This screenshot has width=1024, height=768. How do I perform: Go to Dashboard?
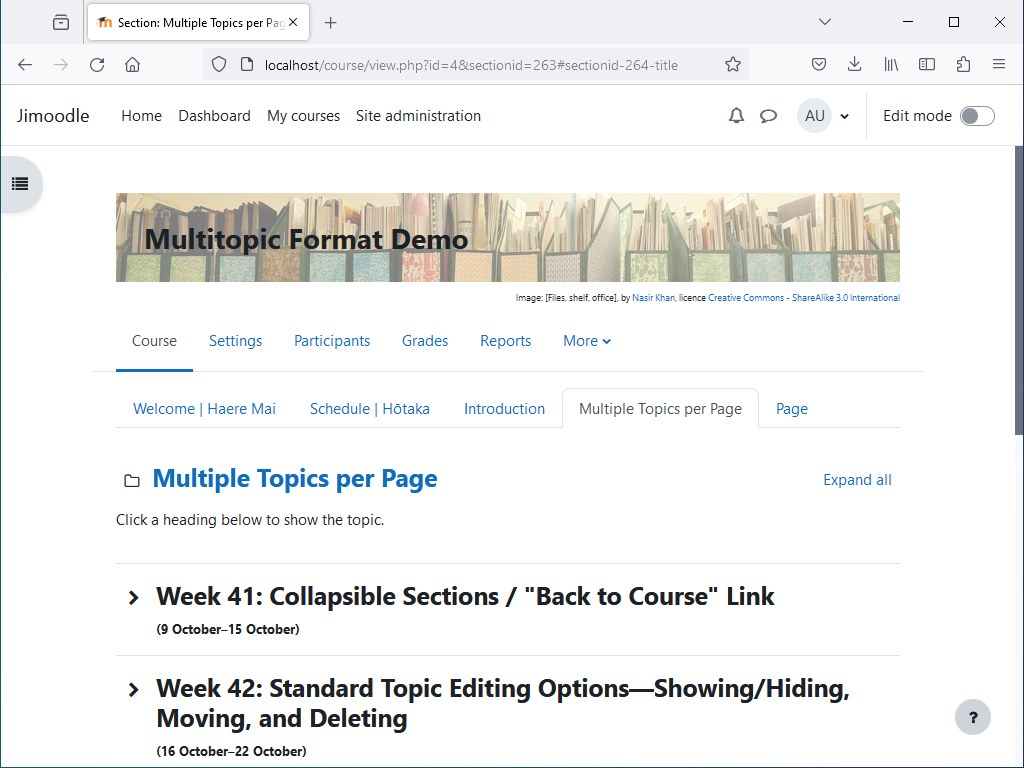(214, 116)
